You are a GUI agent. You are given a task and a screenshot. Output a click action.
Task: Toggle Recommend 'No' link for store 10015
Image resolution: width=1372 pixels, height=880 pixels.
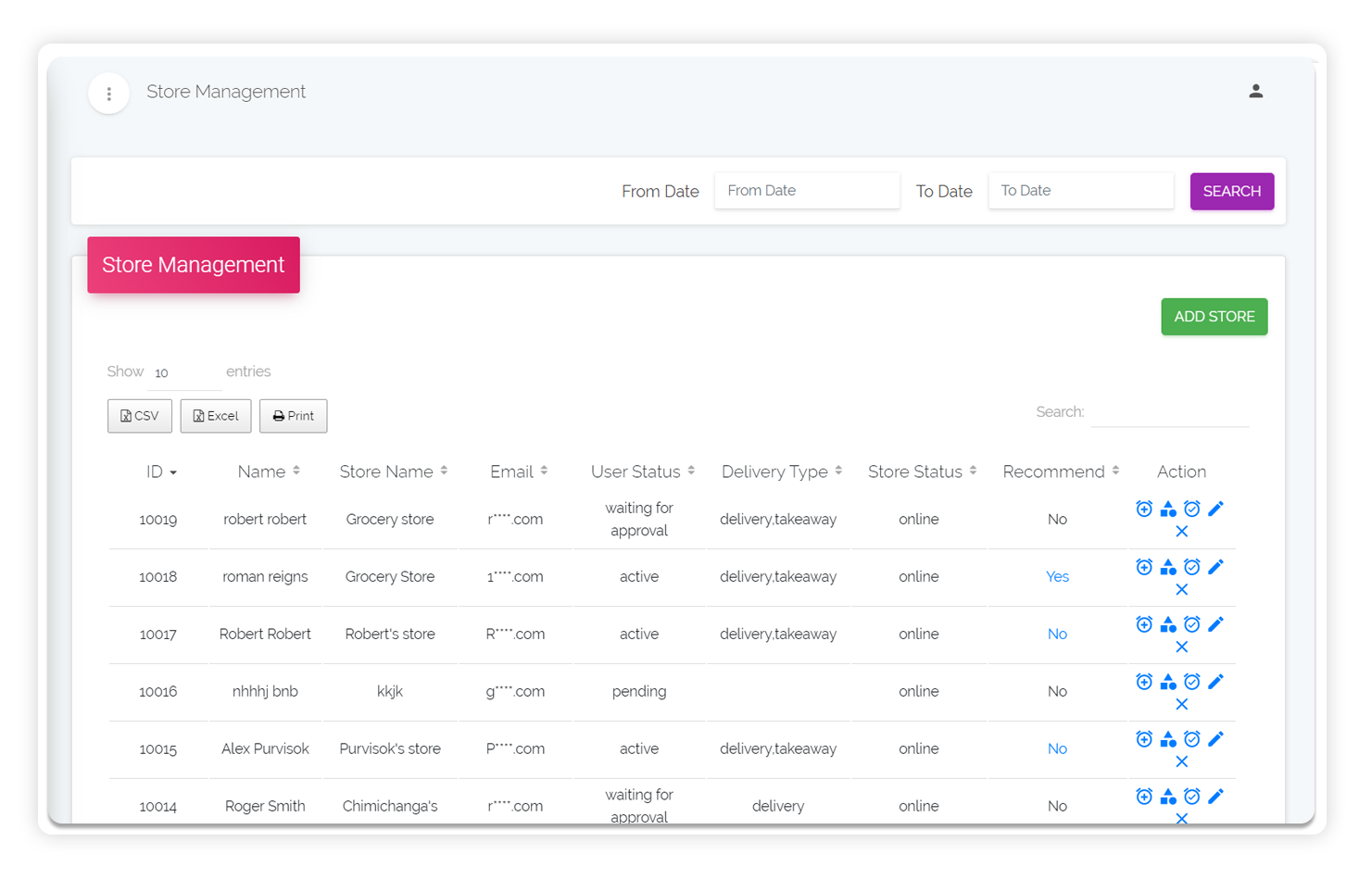pyautogui.click(x=1057, y=749)
